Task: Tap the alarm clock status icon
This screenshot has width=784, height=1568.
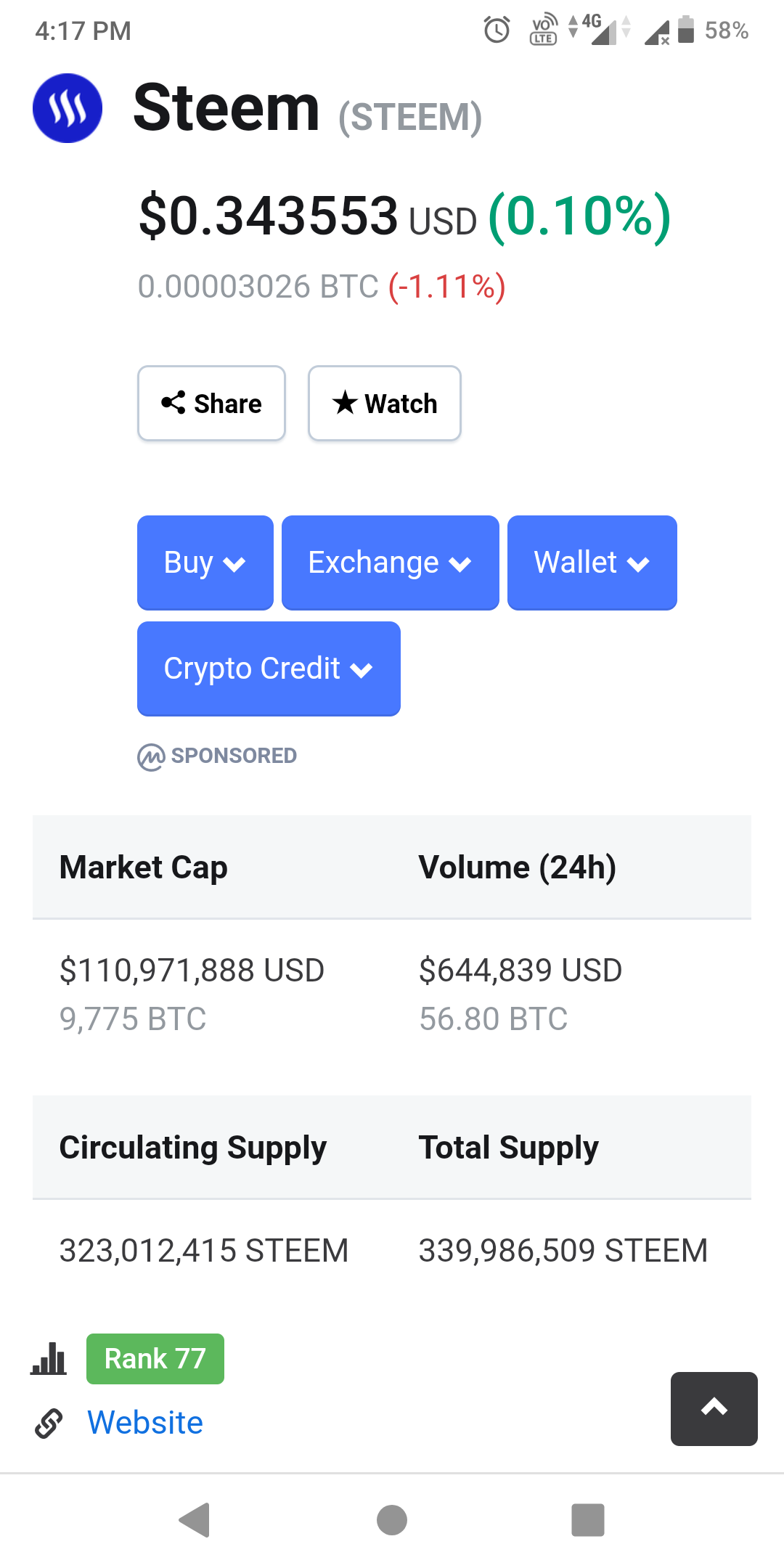Action: click(x=497, y=30)
